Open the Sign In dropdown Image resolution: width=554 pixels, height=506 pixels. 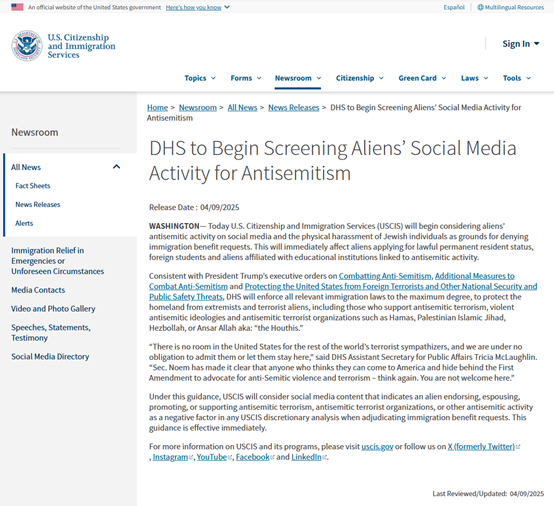coord(521,44)
